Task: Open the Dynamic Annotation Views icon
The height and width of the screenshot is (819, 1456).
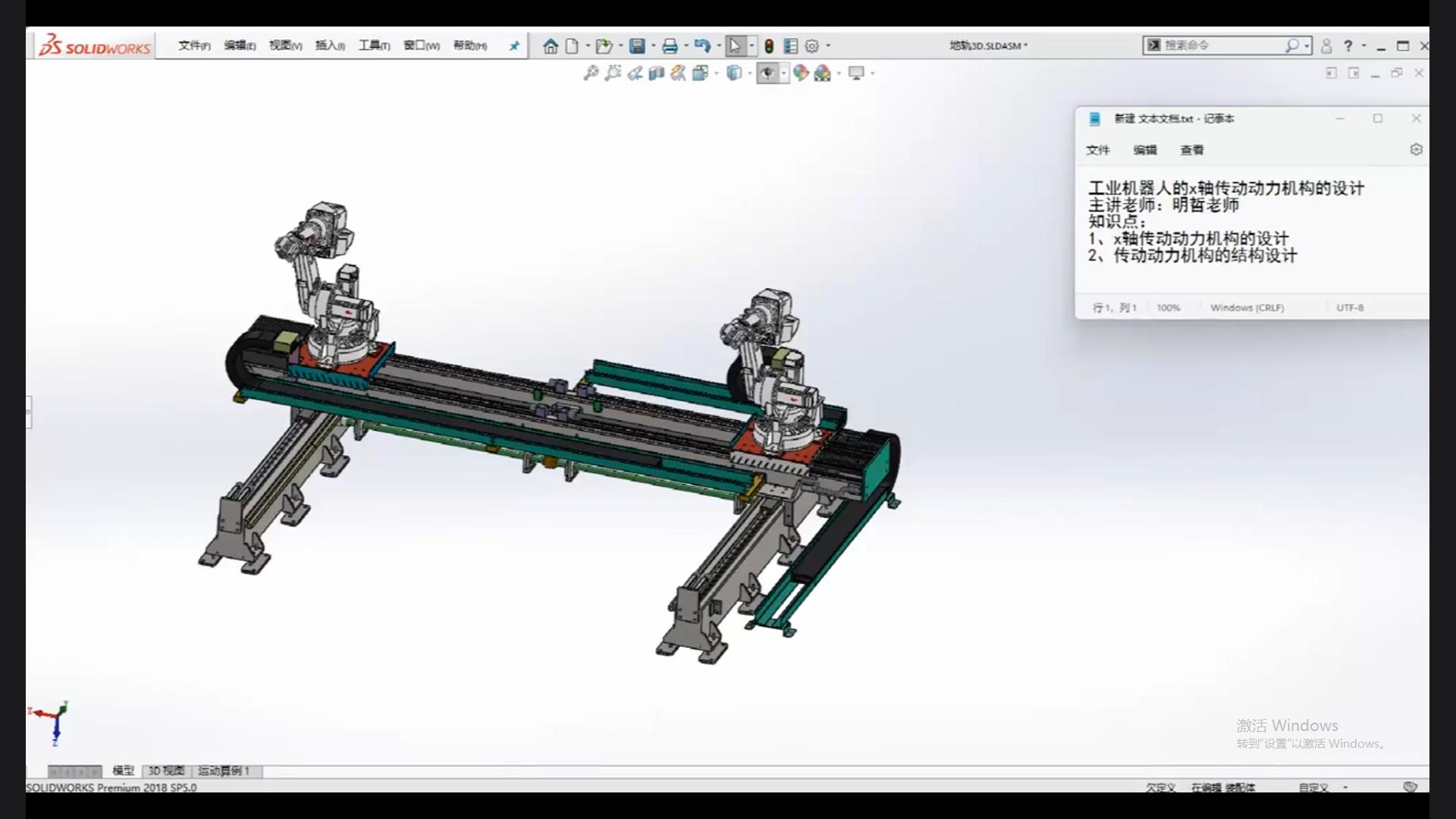Action: 678,73
